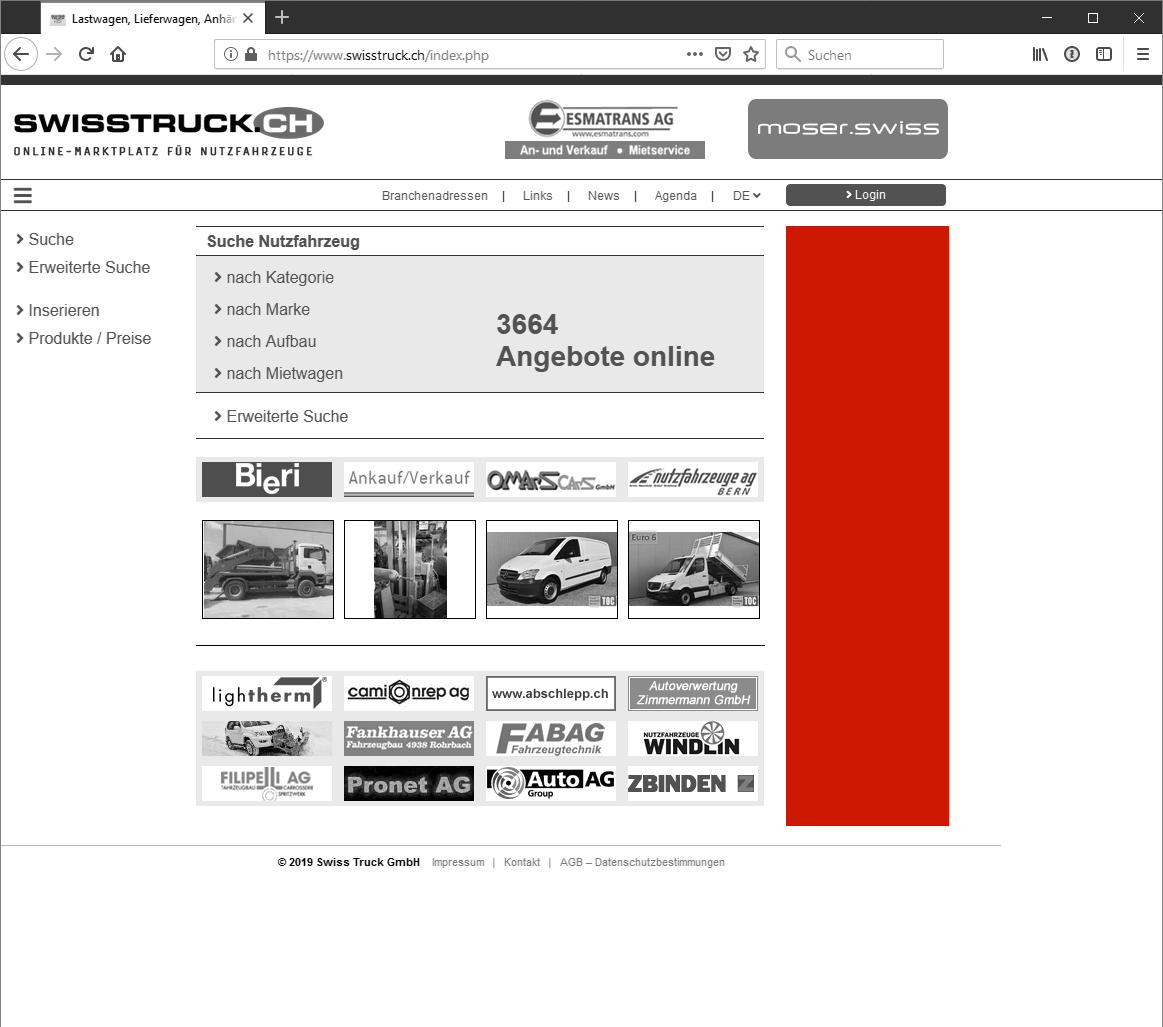Open the News menu item
This screenshot has width=1163, height=1027.
tap(603, 196)
